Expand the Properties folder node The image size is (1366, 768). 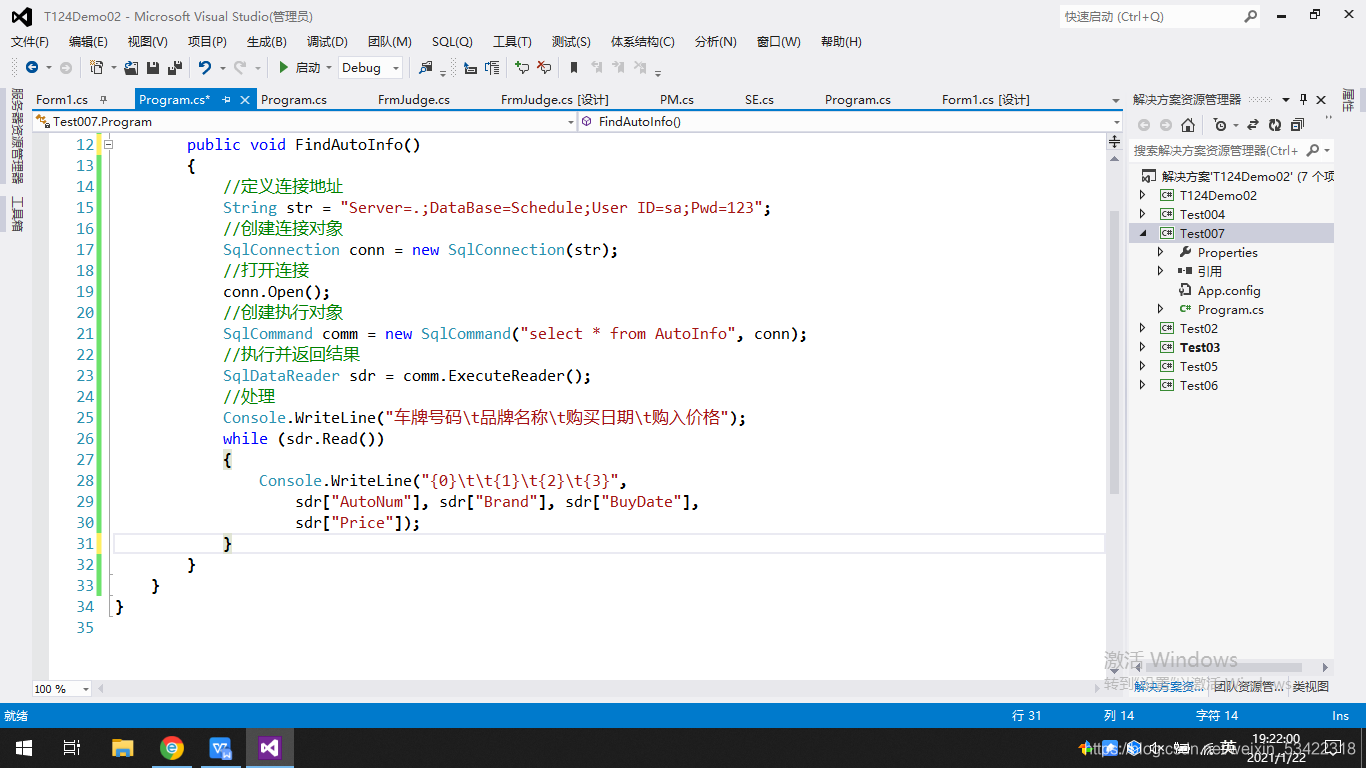(1161, 252)
